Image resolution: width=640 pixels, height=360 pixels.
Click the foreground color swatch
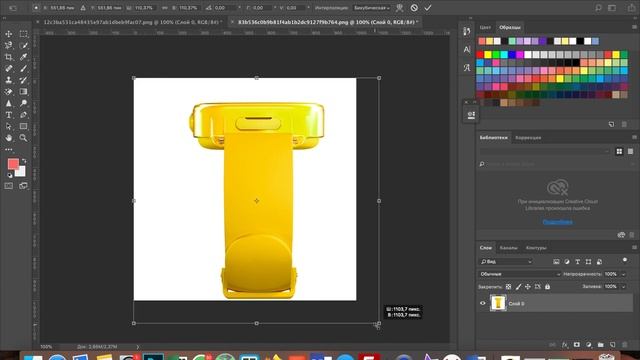pos(13,164)
